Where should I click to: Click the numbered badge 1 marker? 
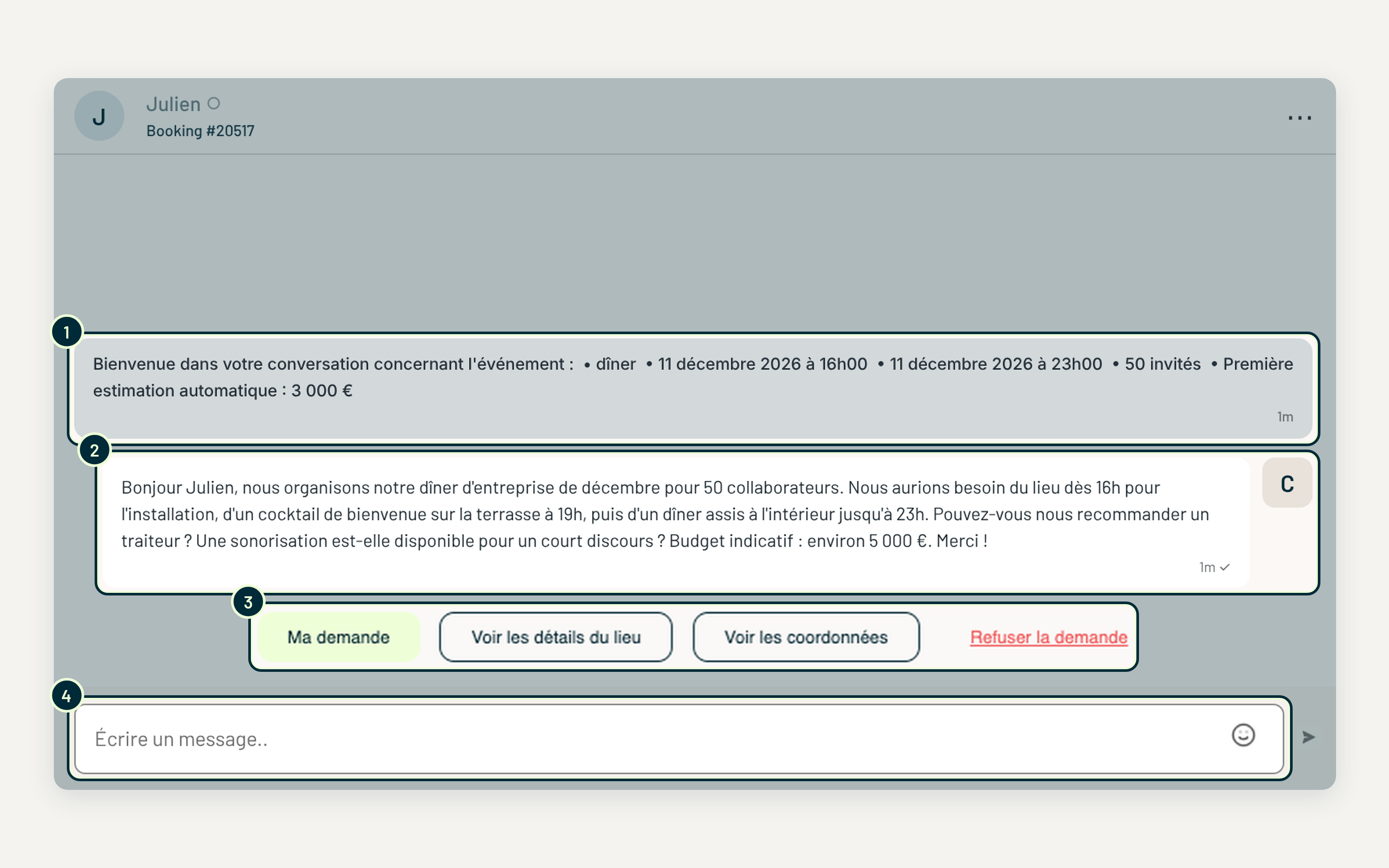point(66,332)
